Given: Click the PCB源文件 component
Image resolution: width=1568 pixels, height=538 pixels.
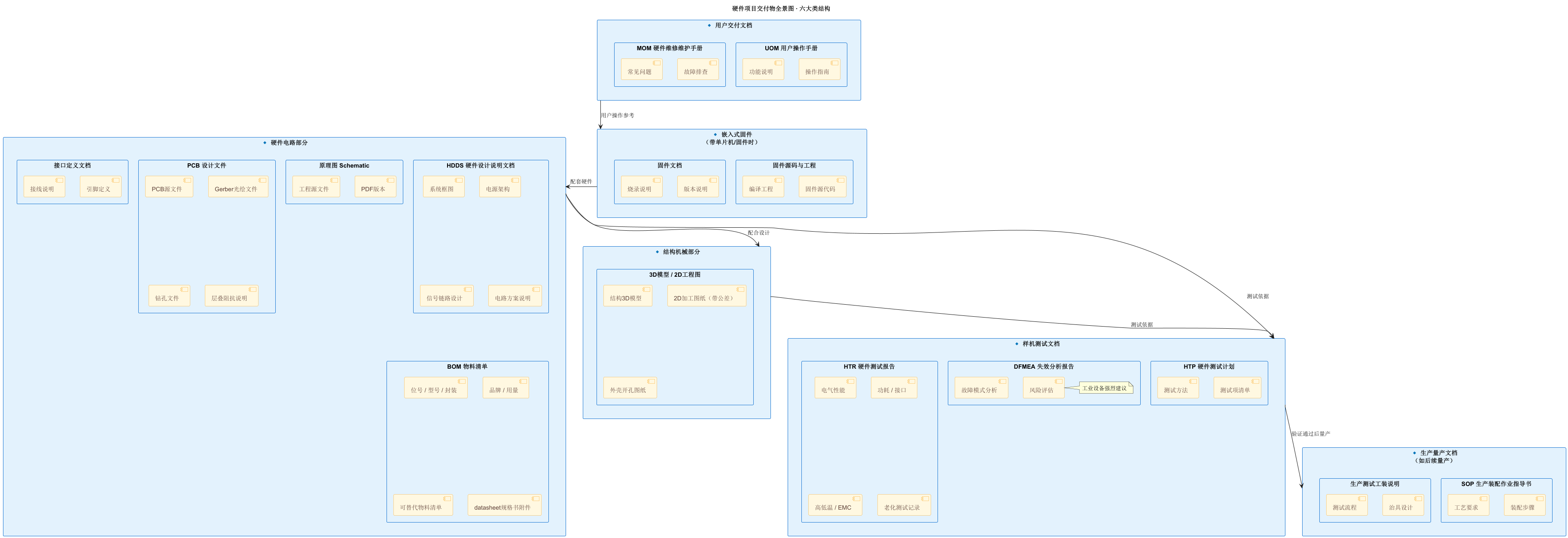Looking at the screenshot, I should point(169,186).
